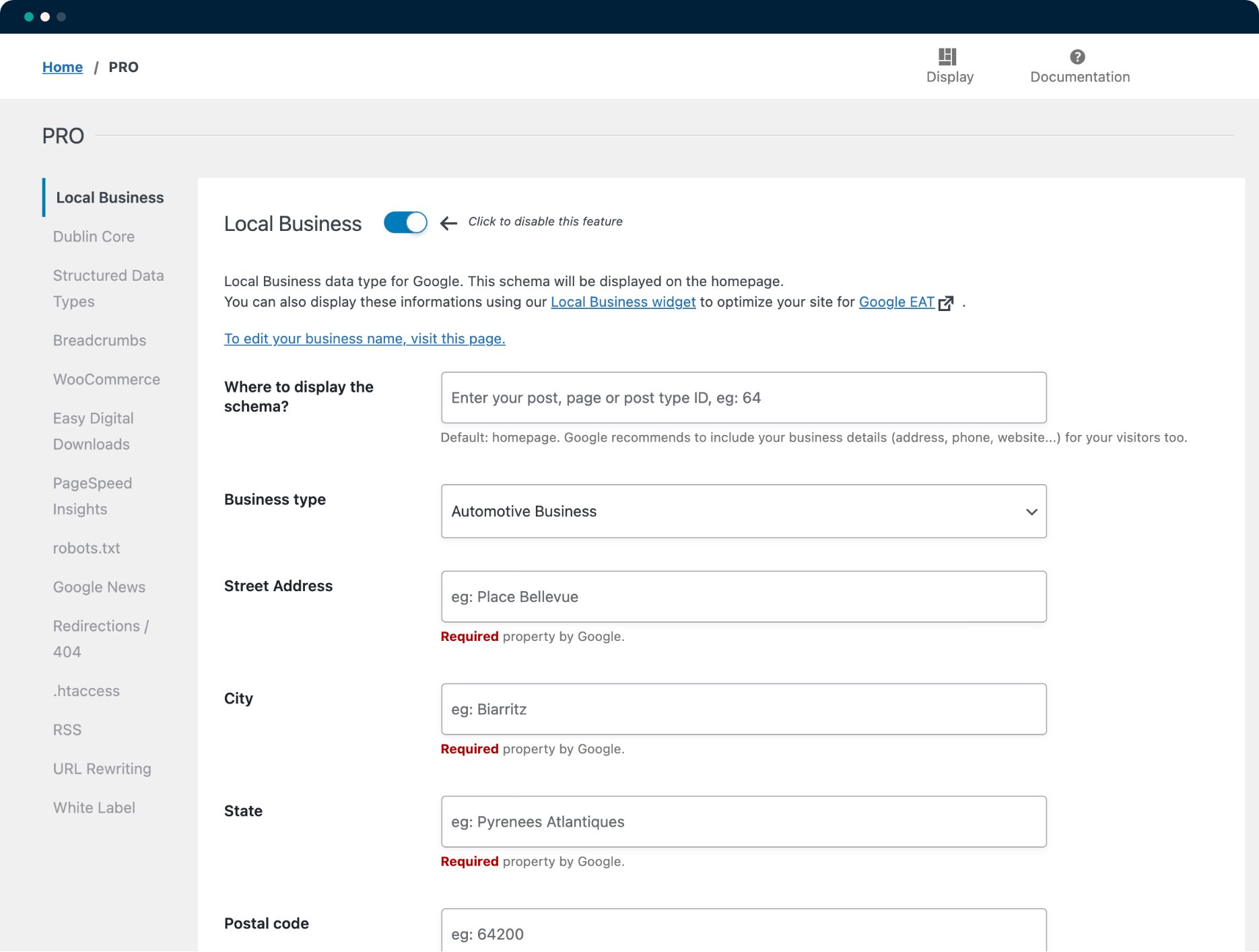Open the Breadcrumbs settings tab
Image resolution: width=1259 pixels, height=952 pixels.
[x=99, y=340]
